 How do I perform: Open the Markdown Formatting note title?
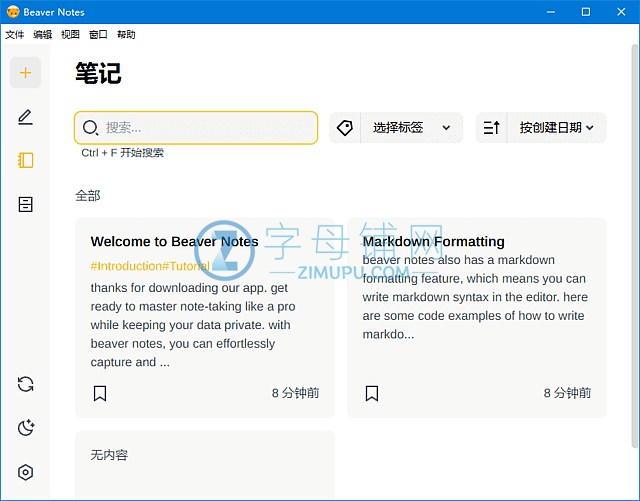[433, 241]
